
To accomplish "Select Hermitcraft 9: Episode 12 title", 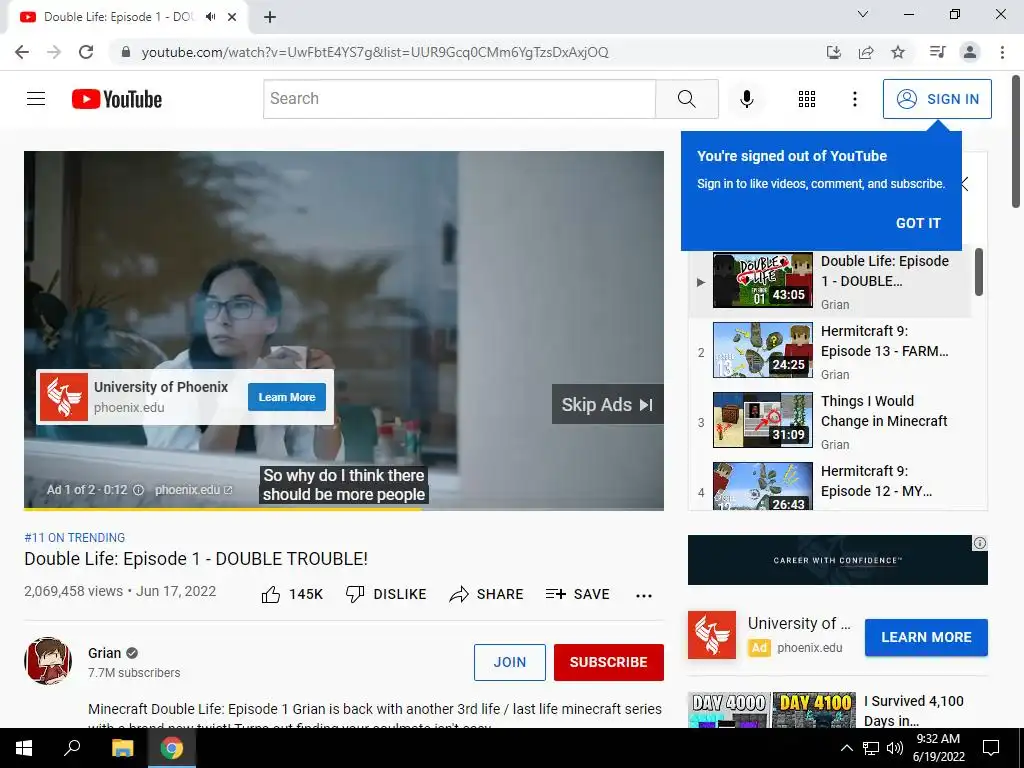I will click(876, 481).
